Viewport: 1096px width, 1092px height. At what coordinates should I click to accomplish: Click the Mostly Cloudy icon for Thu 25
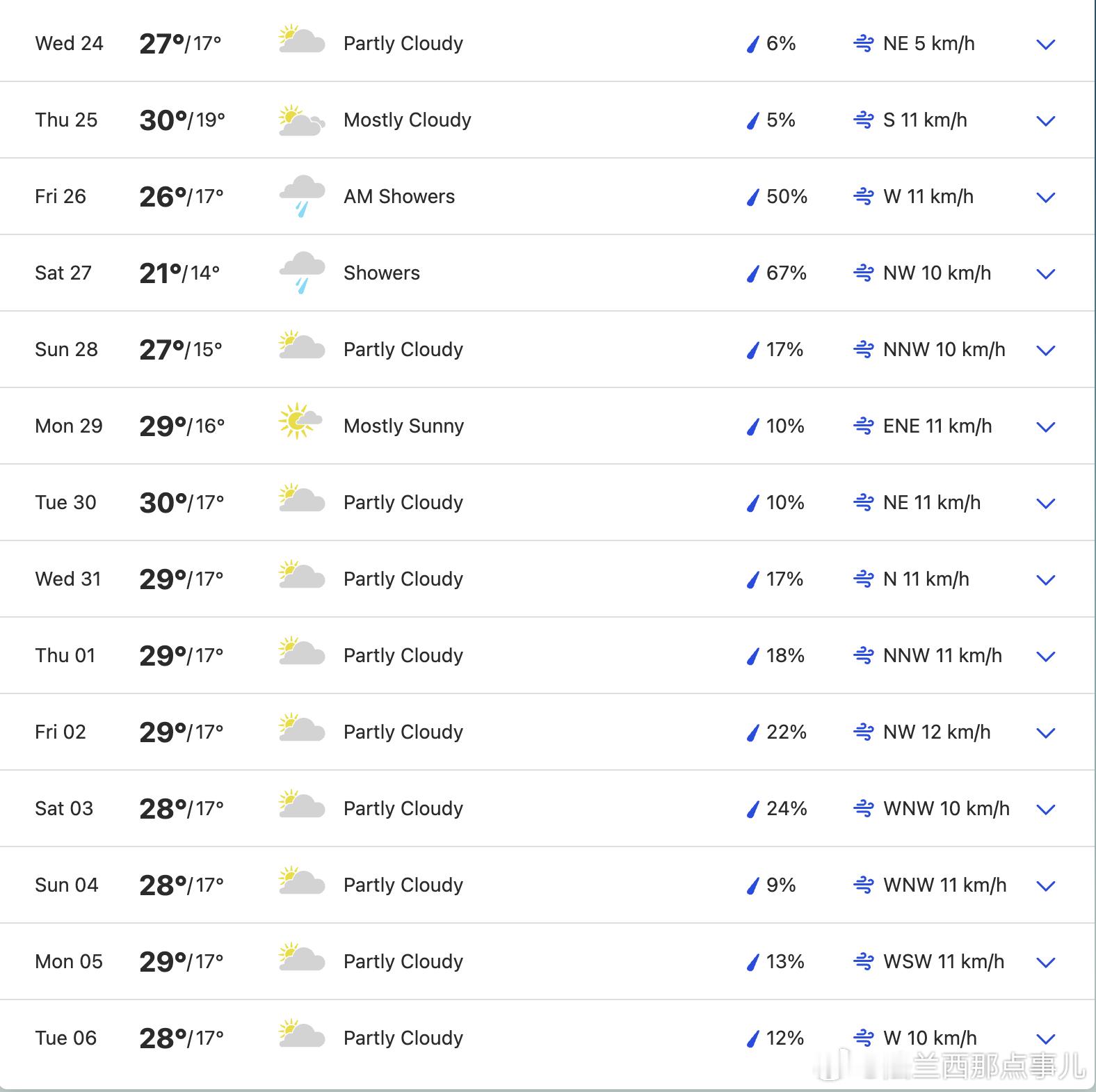coord(301,121)
